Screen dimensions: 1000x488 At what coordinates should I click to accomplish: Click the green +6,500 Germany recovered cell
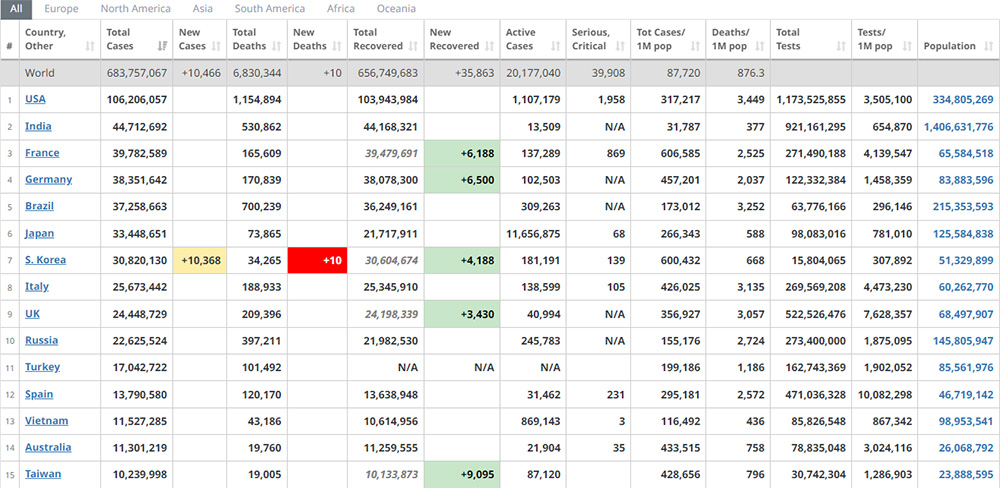click(x=461, y=180)
